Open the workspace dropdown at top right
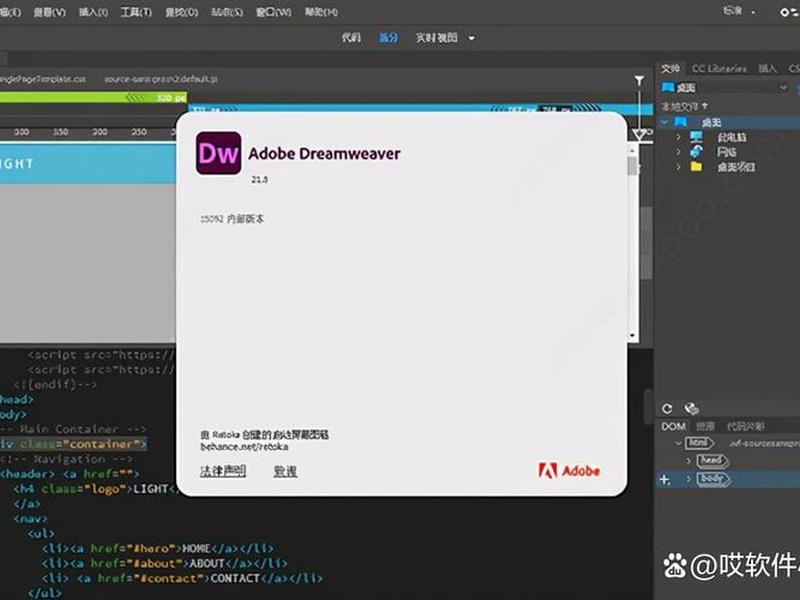This screenshot has height=600, width=800. pyautogui.click(x=753, y=11)
